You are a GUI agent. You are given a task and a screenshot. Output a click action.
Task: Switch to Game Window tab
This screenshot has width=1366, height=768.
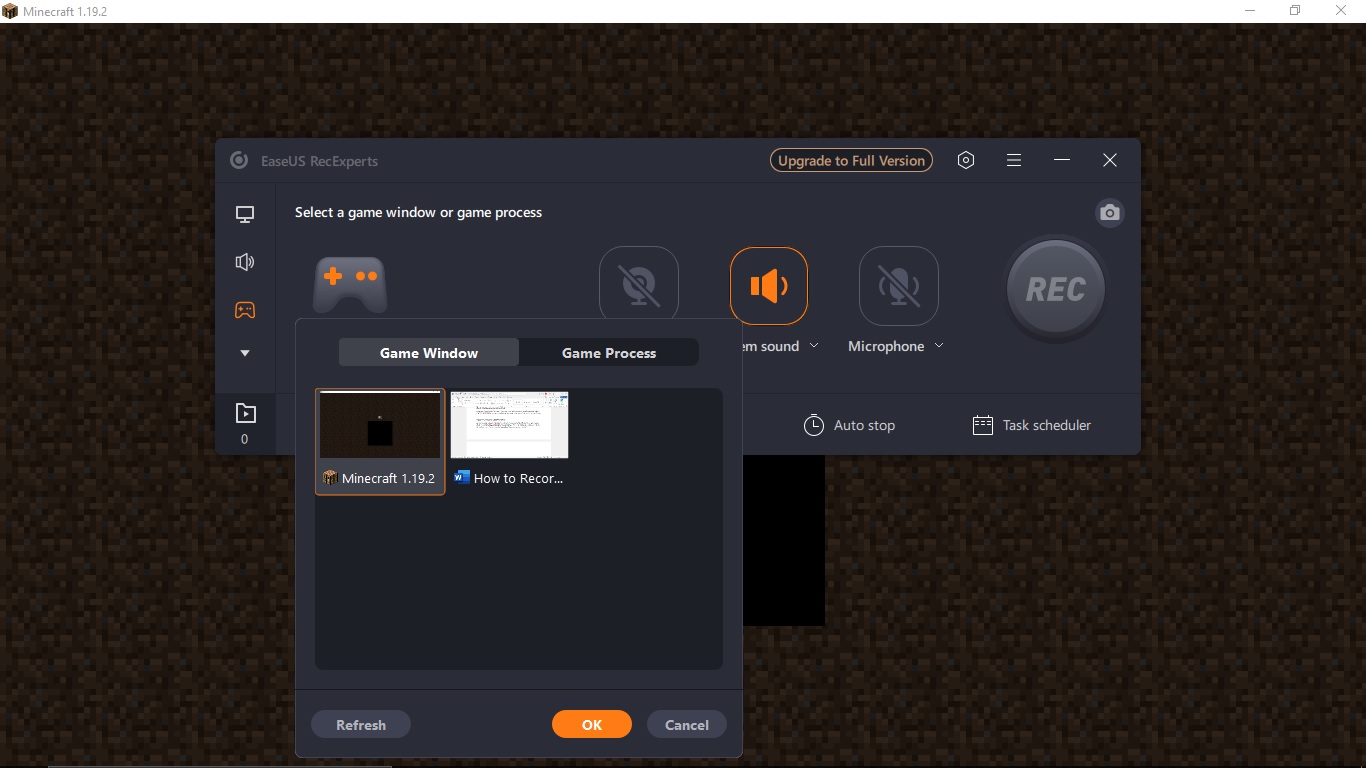[429, 353]
